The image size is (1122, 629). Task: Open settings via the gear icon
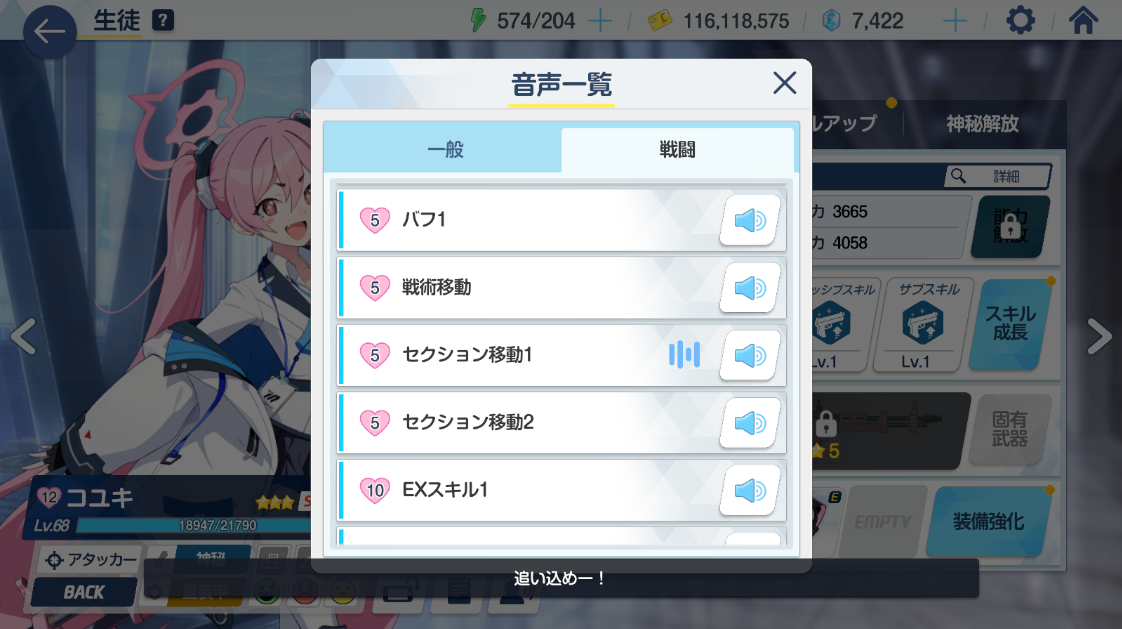(1020, 21)
